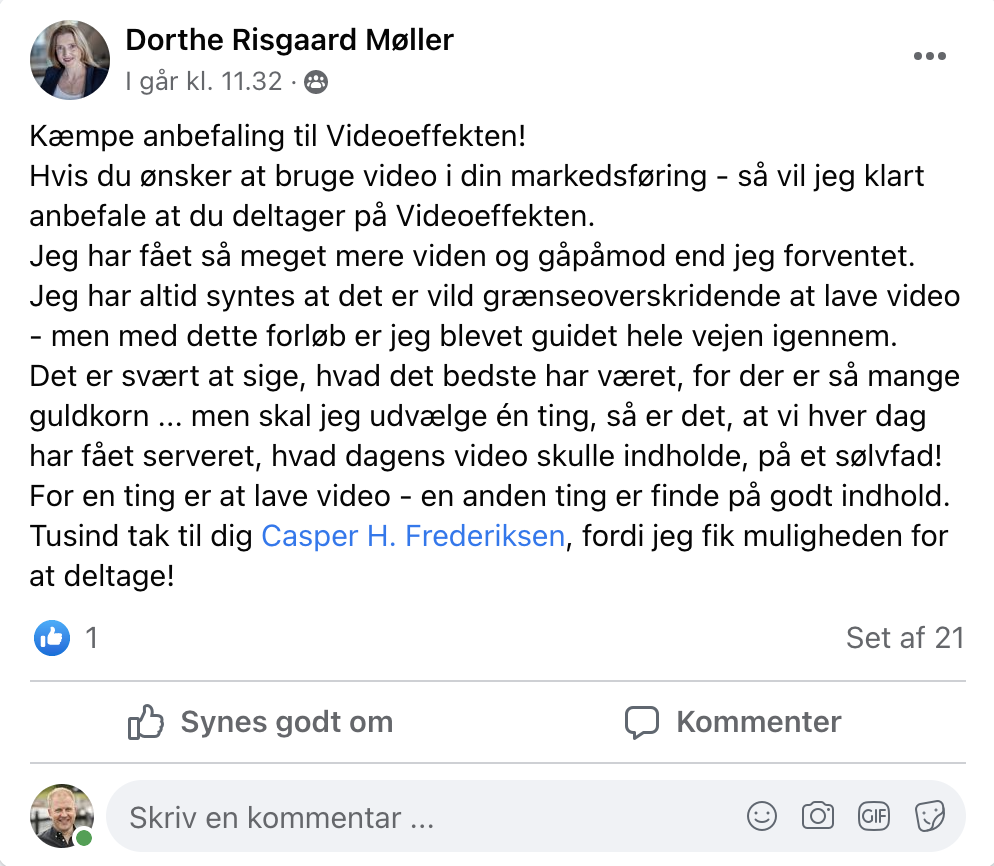Toggle like with the "Synes godt om" label

(286, 722)
